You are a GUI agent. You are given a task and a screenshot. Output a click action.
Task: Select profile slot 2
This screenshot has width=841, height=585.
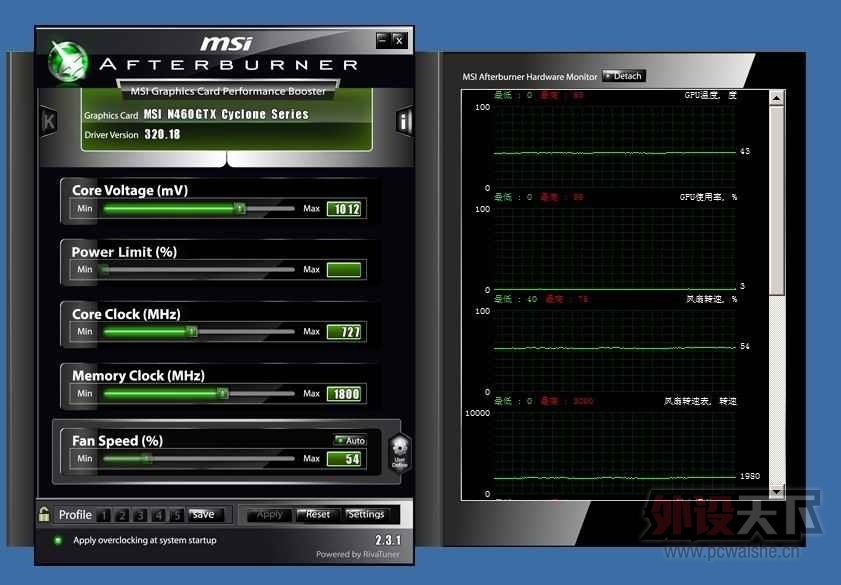pos(122,515)
